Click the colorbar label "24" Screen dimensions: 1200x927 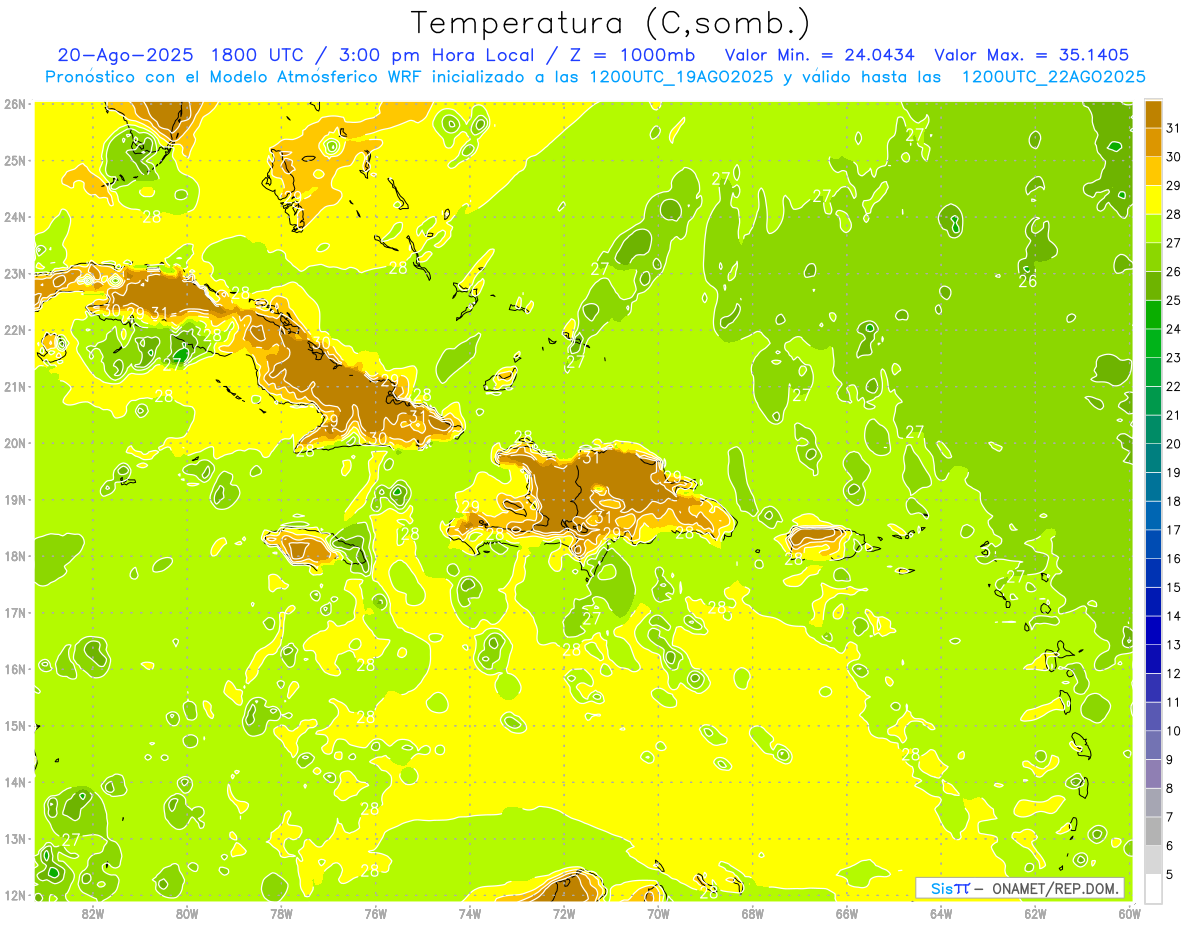pyautogui.click(x=1173, y=329)
